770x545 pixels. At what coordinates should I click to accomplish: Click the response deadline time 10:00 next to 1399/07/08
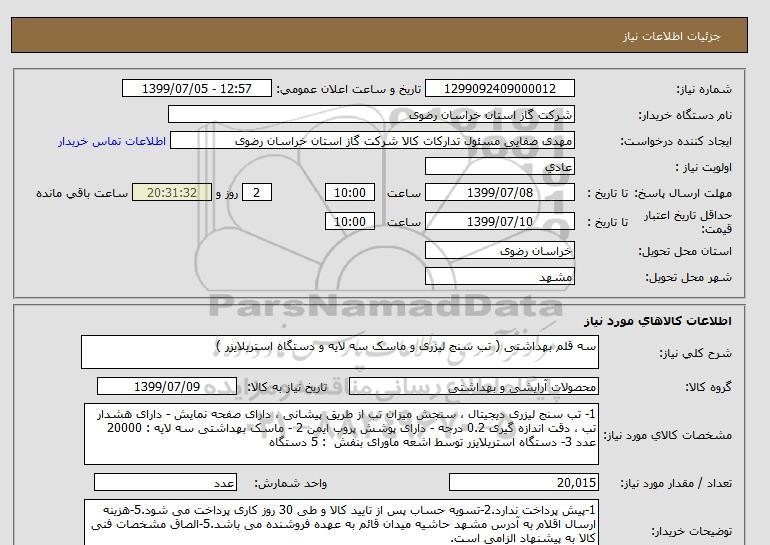350,192
